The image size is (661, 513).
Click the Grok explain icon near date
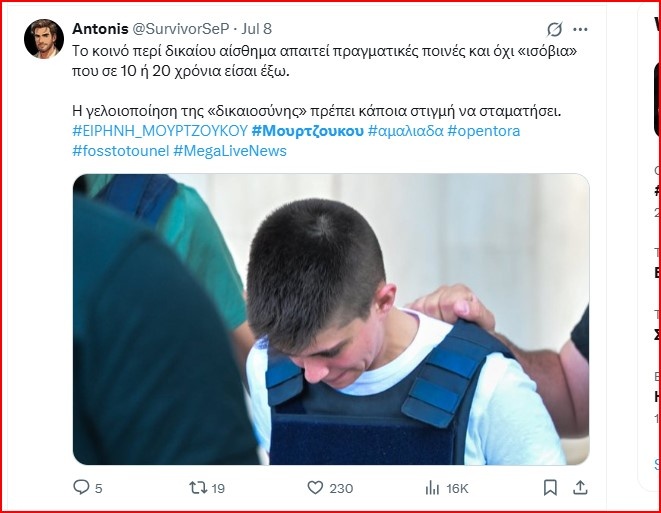(x=554, y=29)
